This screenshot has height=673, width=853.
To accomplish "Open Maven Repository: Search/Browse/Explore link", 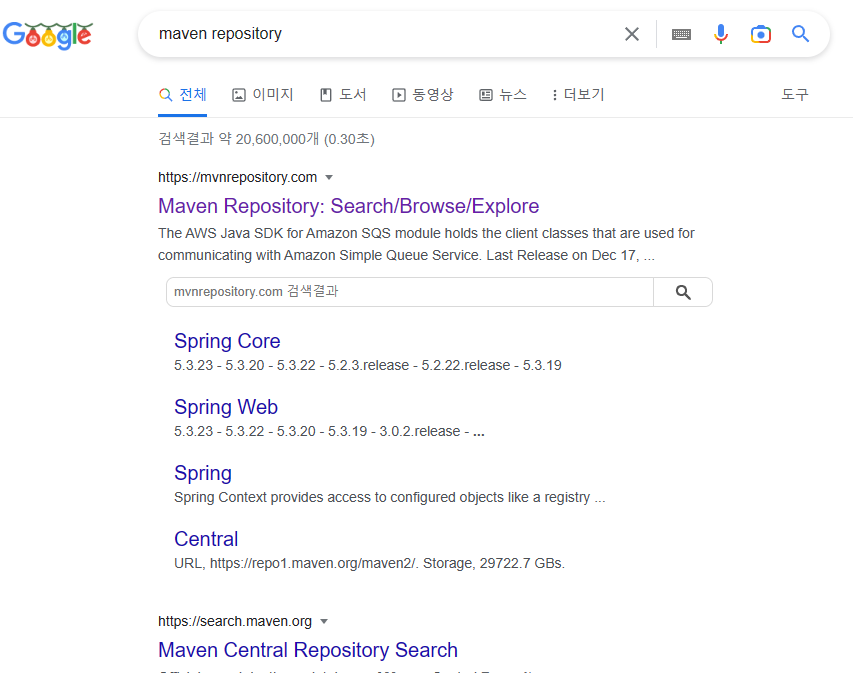I will 348,206.
